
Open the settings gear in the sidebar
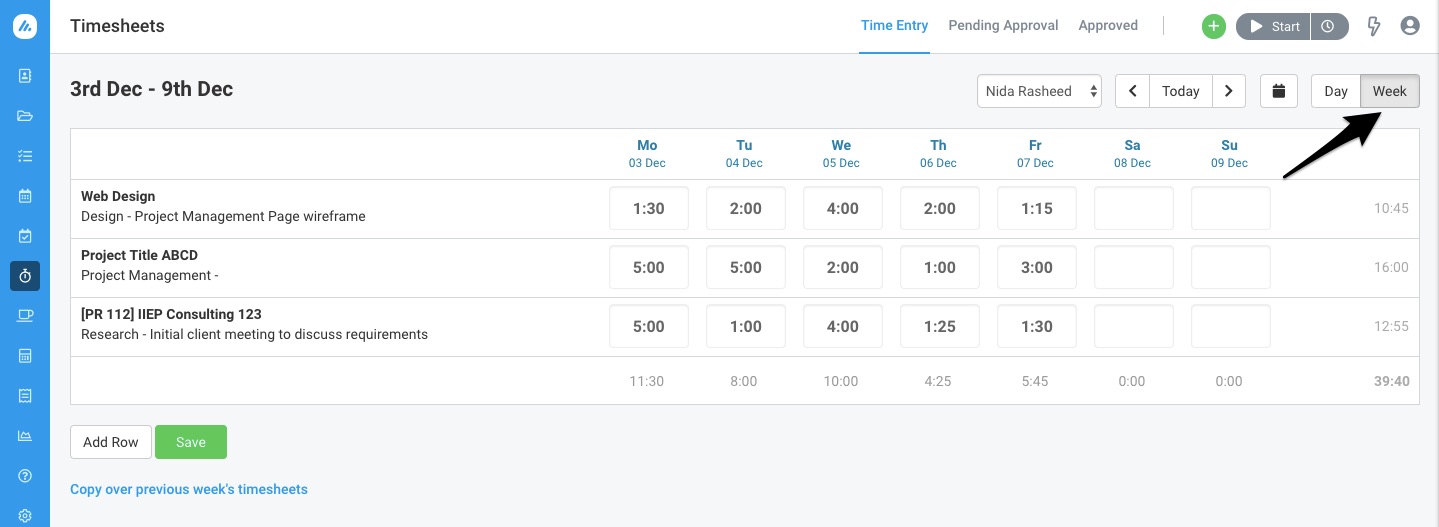25,516
